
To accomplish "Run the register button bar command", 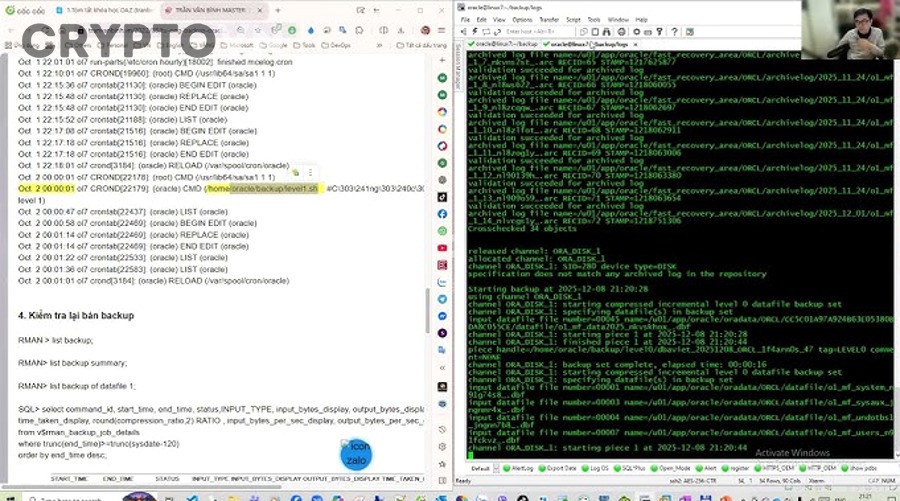I will 735,468.
